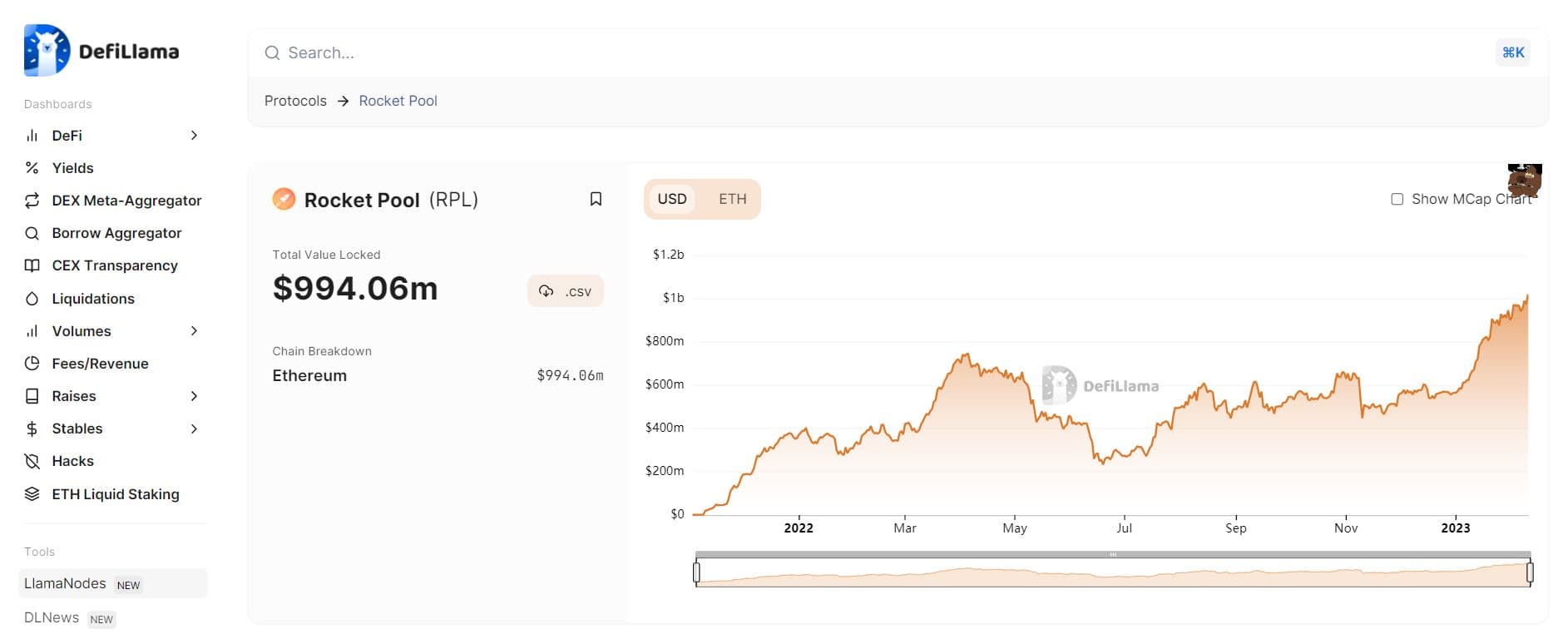This screenshot has height=644, width=1568.
Task: Expand the Volumes submenu chevron
Action: 194,331
